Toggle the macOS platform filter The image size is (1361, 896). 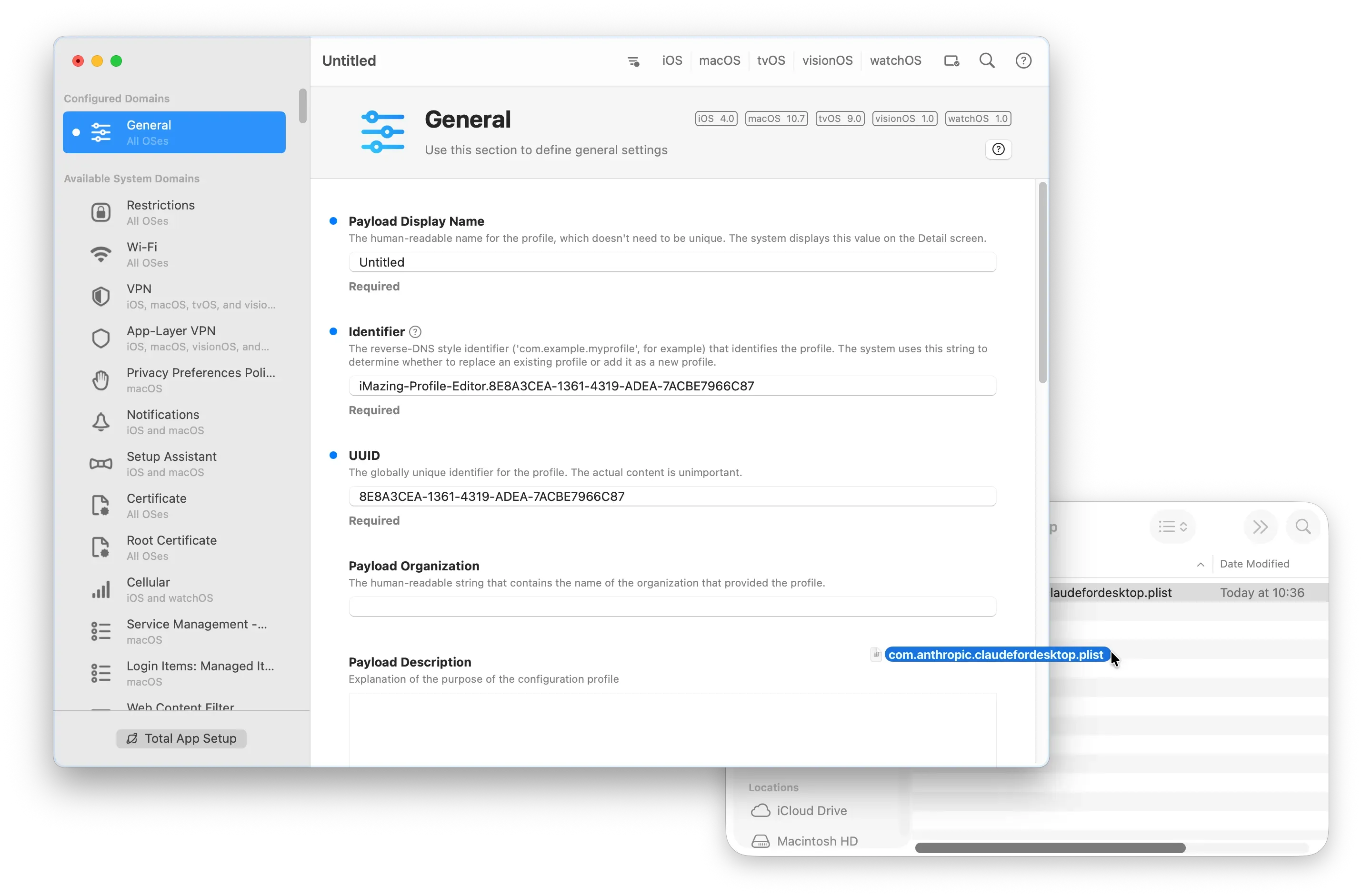720,60
